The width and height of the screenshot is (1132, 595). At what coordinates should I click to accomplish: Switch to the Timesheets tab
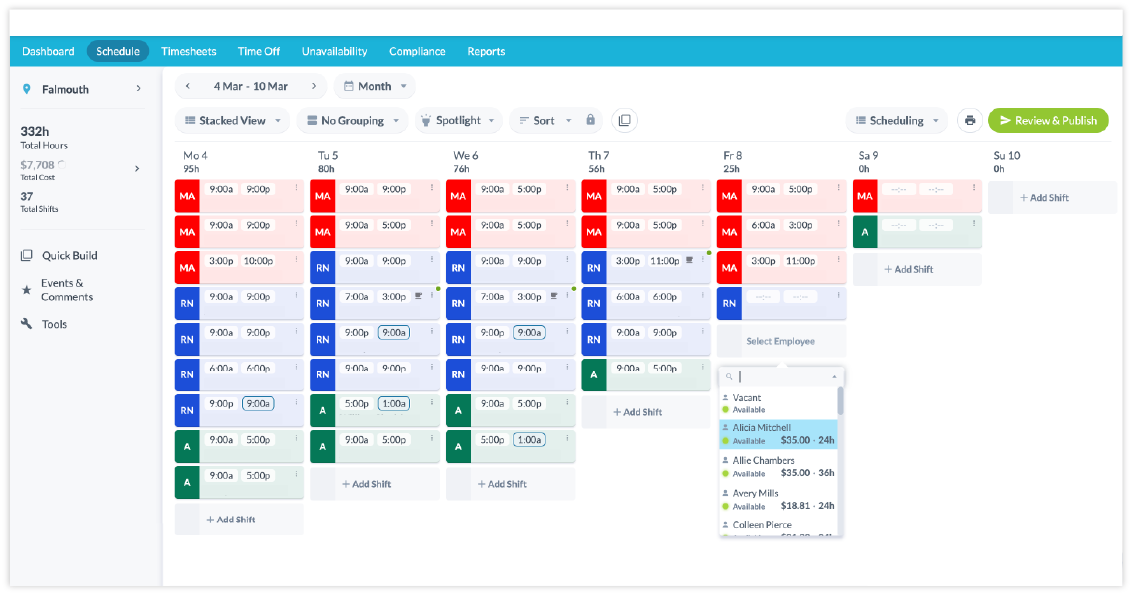click(x=189, y=51)
